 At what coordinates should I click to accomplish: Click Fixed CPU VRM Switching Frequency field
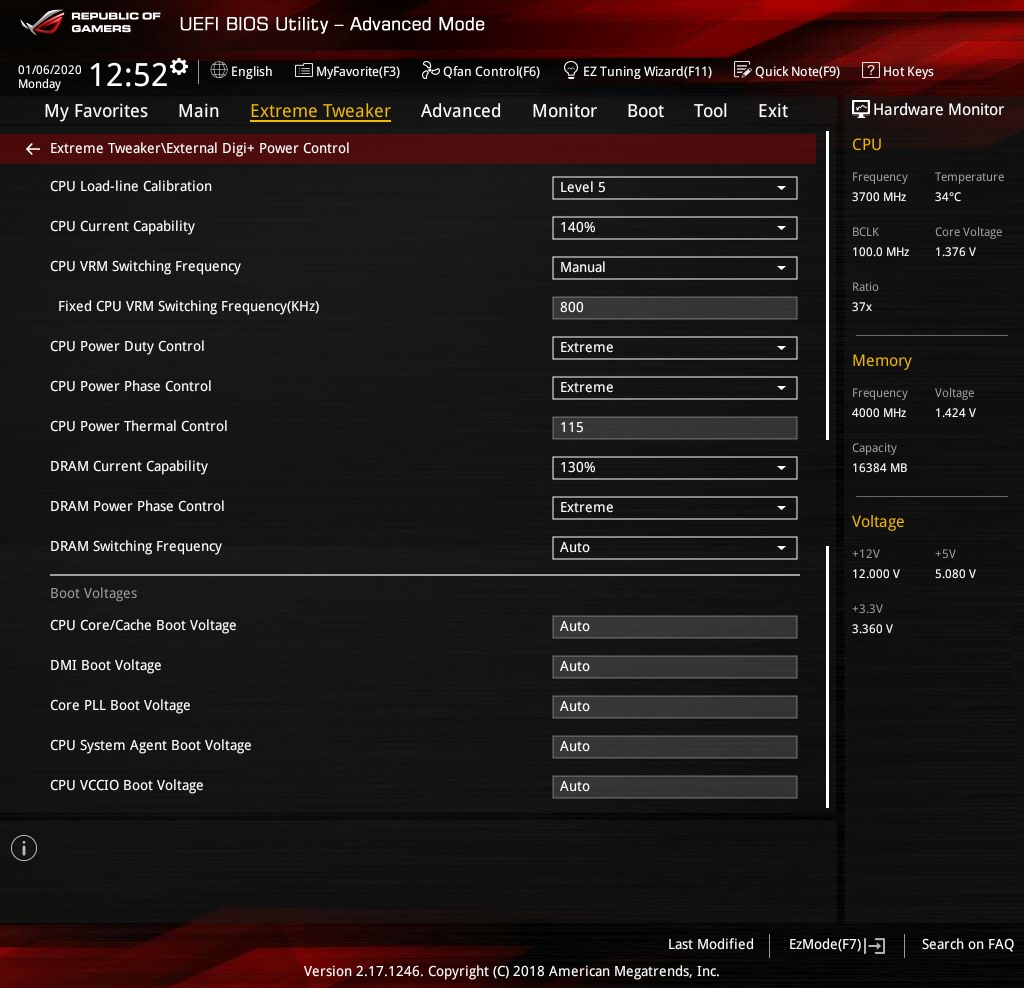[x=675, y=308]
